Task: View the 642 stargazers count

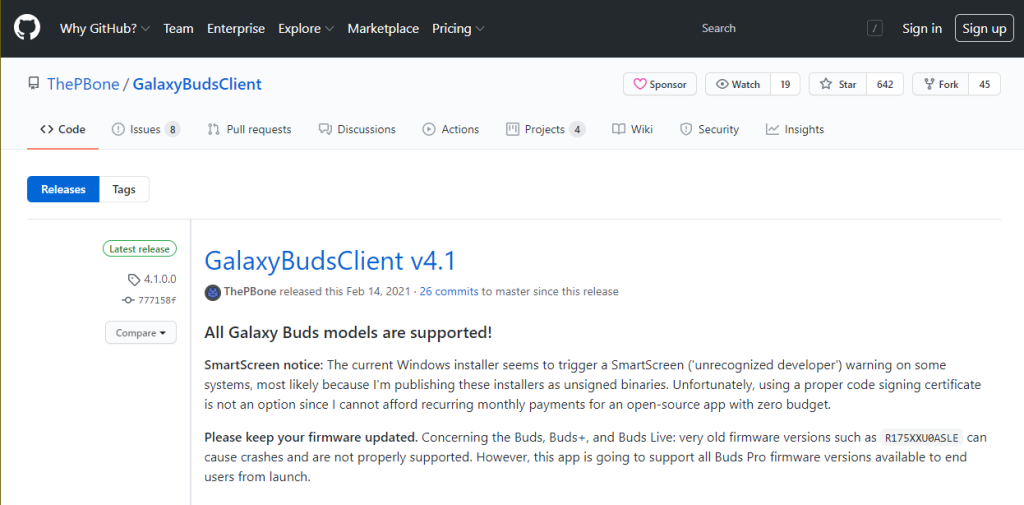Action: tap(885, 84)
